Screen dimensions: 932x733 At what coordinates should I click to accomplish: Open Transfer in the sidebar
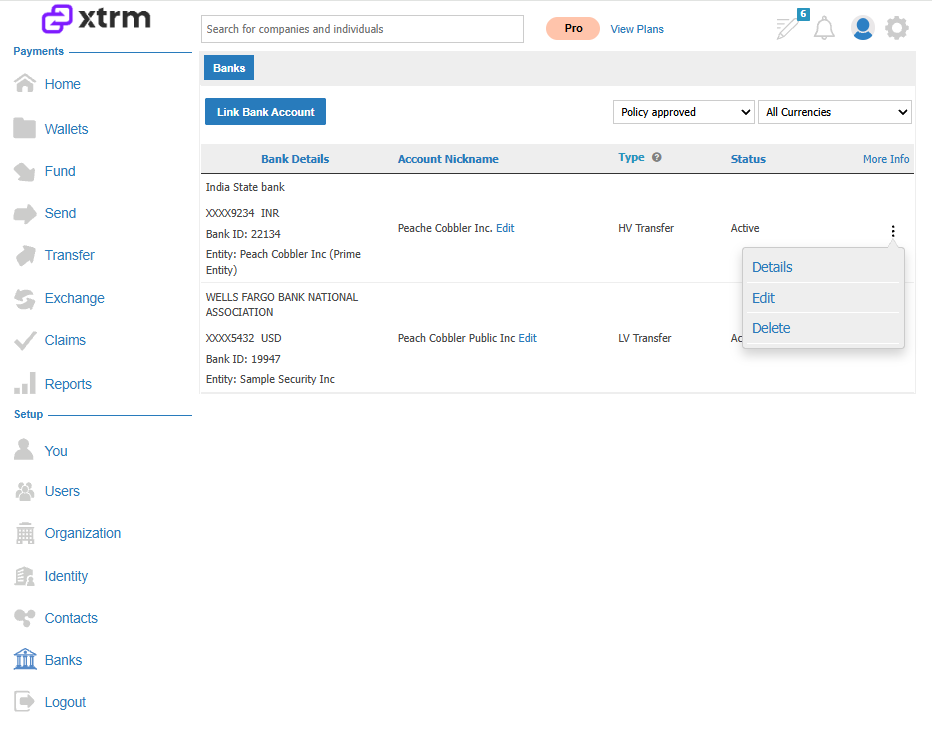(x=70, y=256)
